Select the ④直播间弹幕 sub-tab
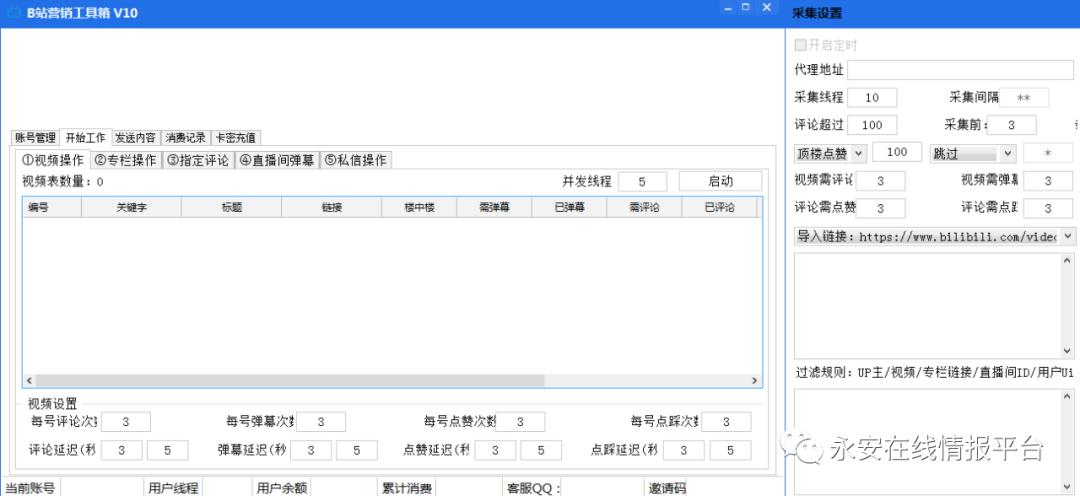 pyautogui.click(x=276, y=160)
